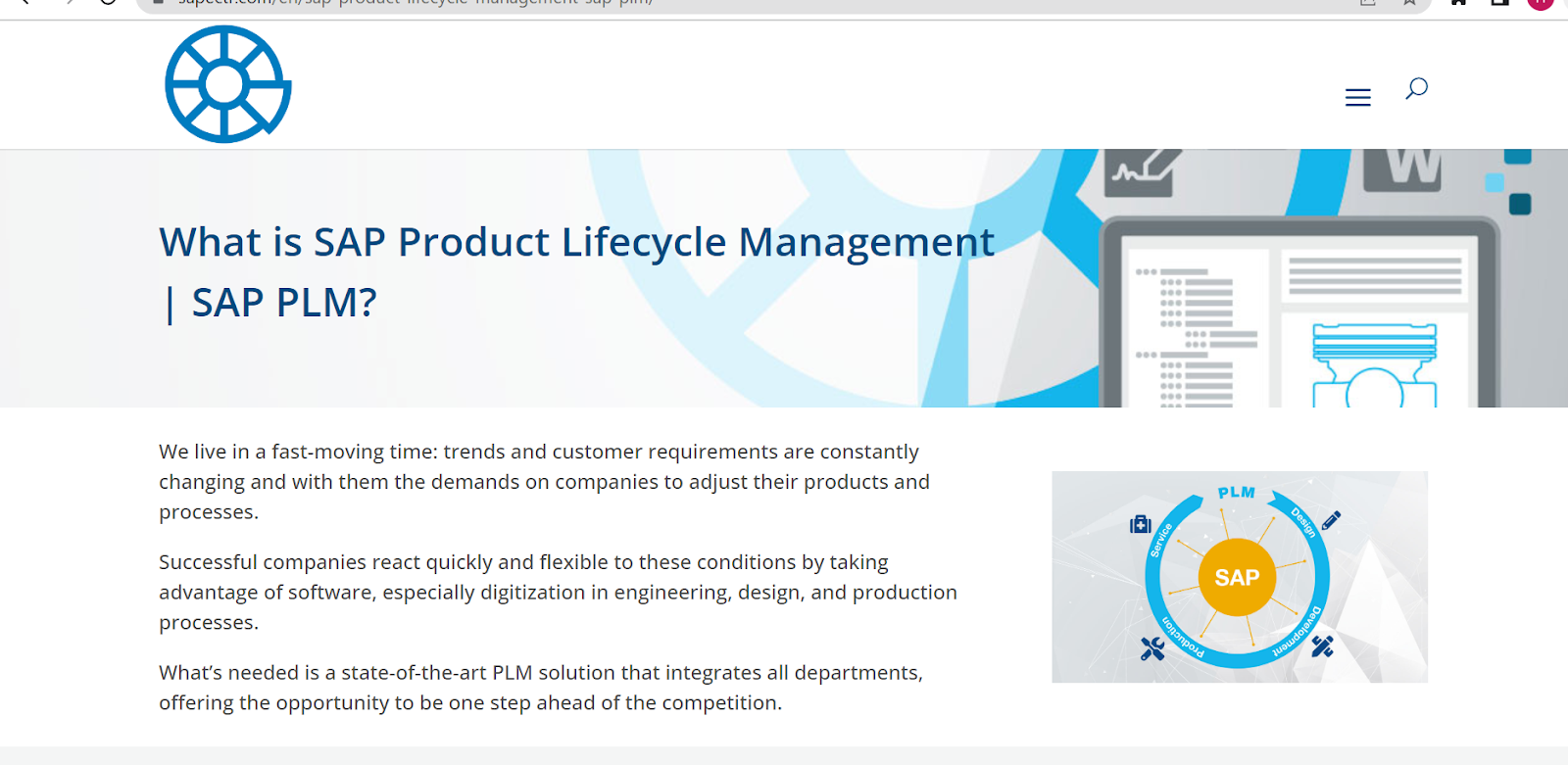Click the blue wheel site logo

point(227,84)
